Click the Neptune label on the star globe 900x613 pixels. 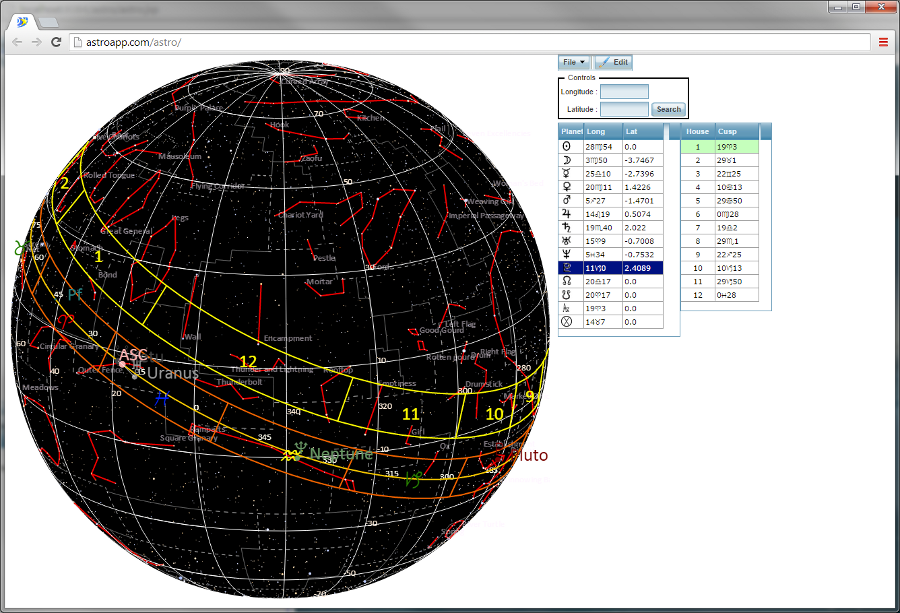pyautogui.click(x=340, y=454)
